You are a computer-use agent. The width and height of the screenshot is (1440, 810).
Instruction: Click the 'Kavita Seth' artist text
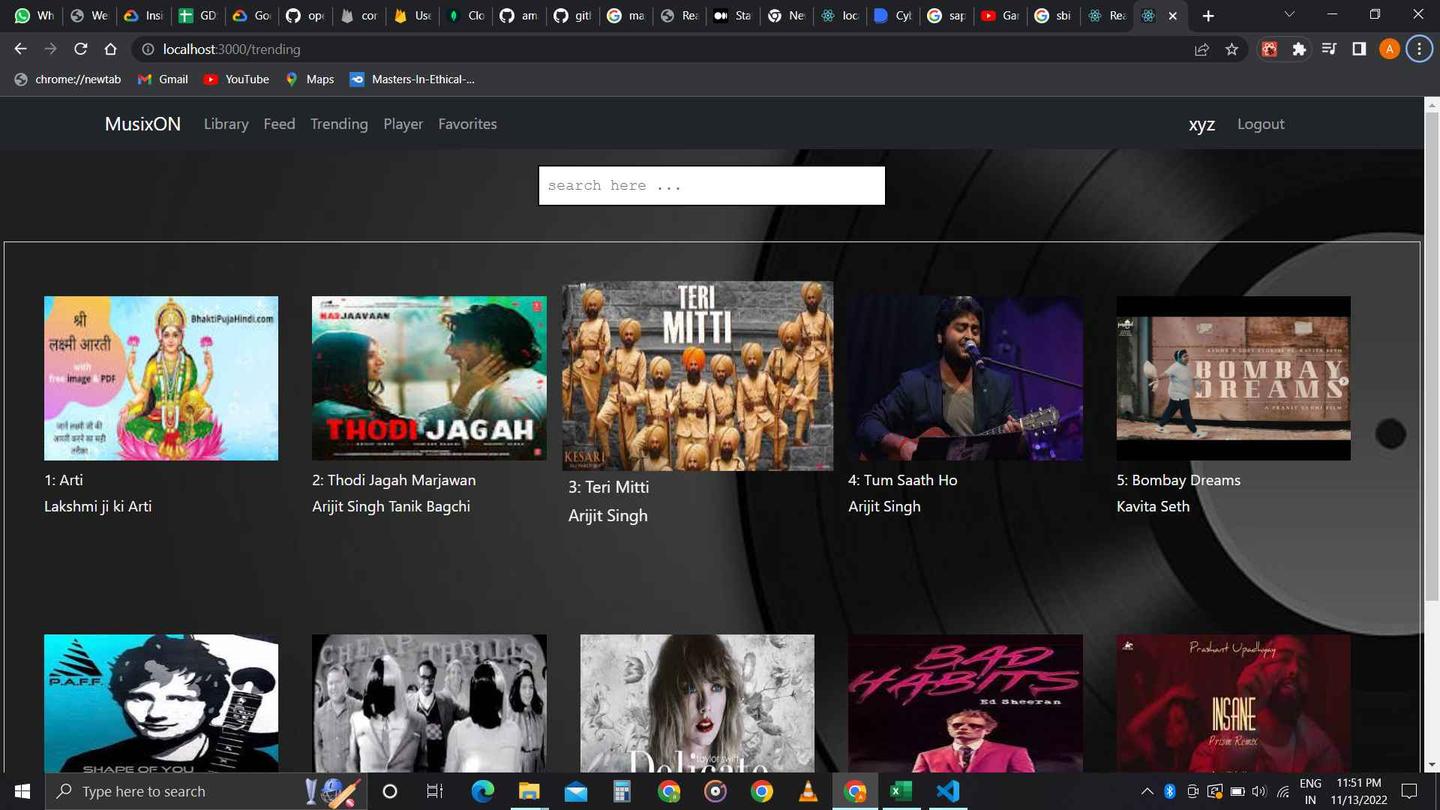(x=1153, y=506)
